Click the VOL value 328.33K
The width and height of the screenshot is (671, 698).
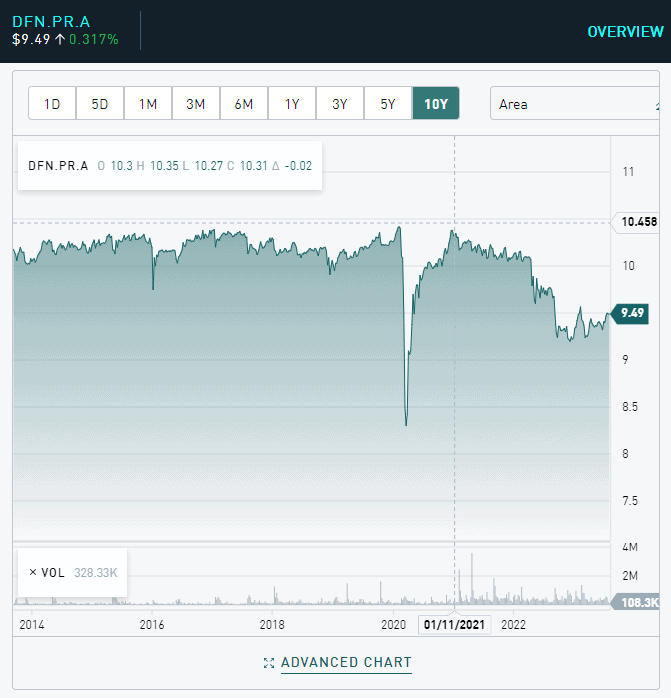point(96,572)
